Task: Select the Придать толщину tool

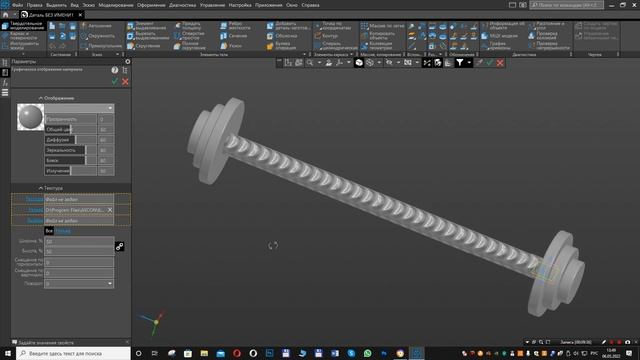Action: (x=188, y=26)
